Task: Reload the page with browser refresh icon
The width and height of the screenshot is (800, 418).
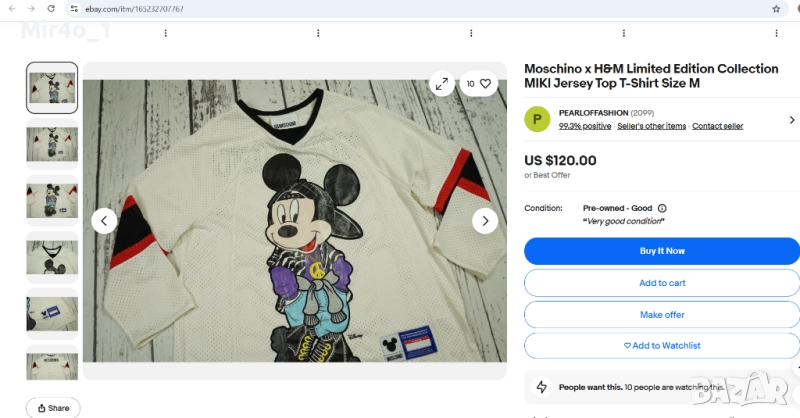Action: tap(51, 8)
